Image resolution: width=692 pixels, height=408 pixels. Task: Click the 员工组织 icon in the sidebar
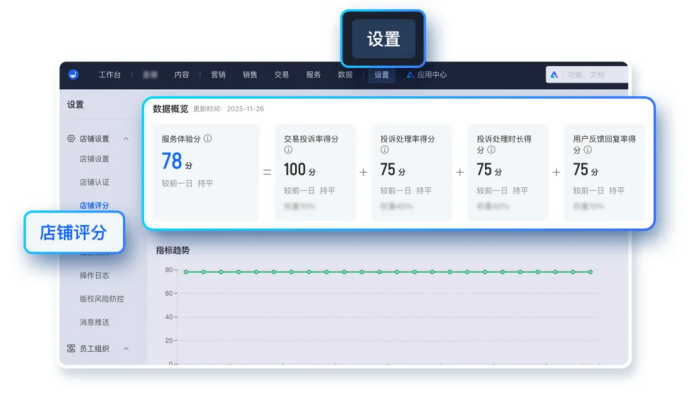coord(71,348)
